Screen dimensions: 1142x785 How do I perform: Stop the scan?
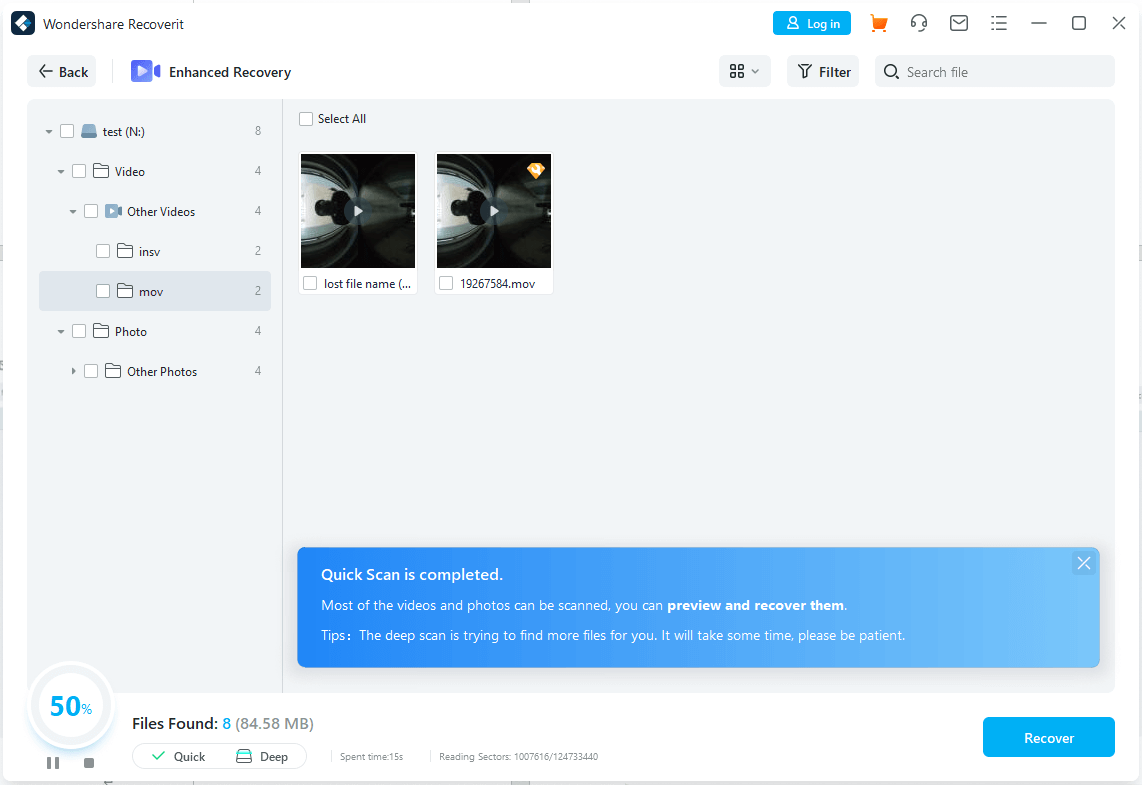click(89, 762)
